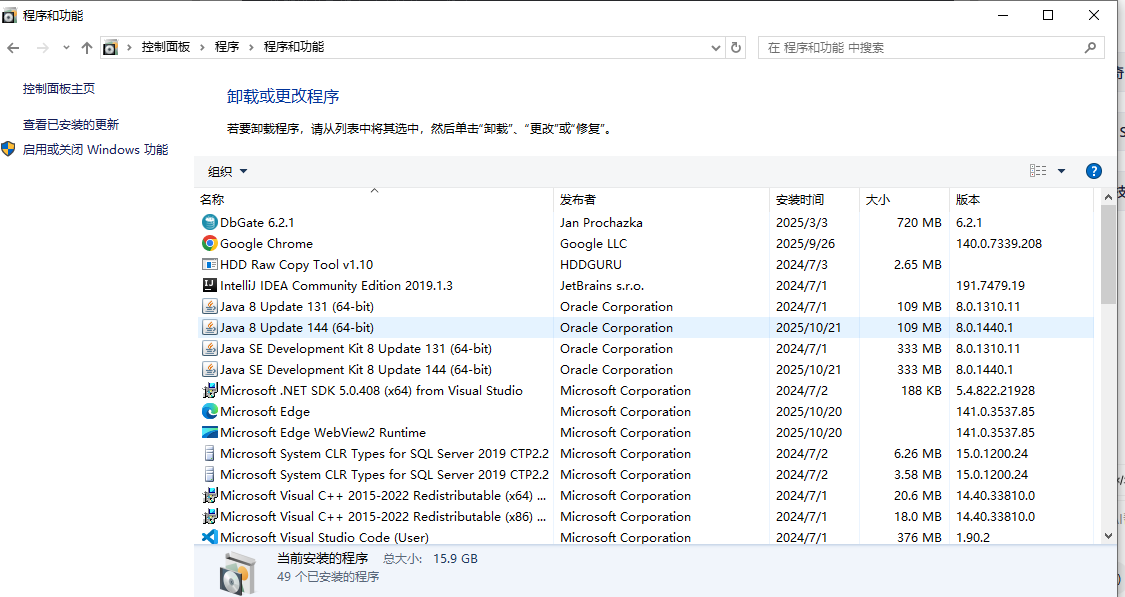Click the list vertical scrollbar thumb

point(1108,255)
